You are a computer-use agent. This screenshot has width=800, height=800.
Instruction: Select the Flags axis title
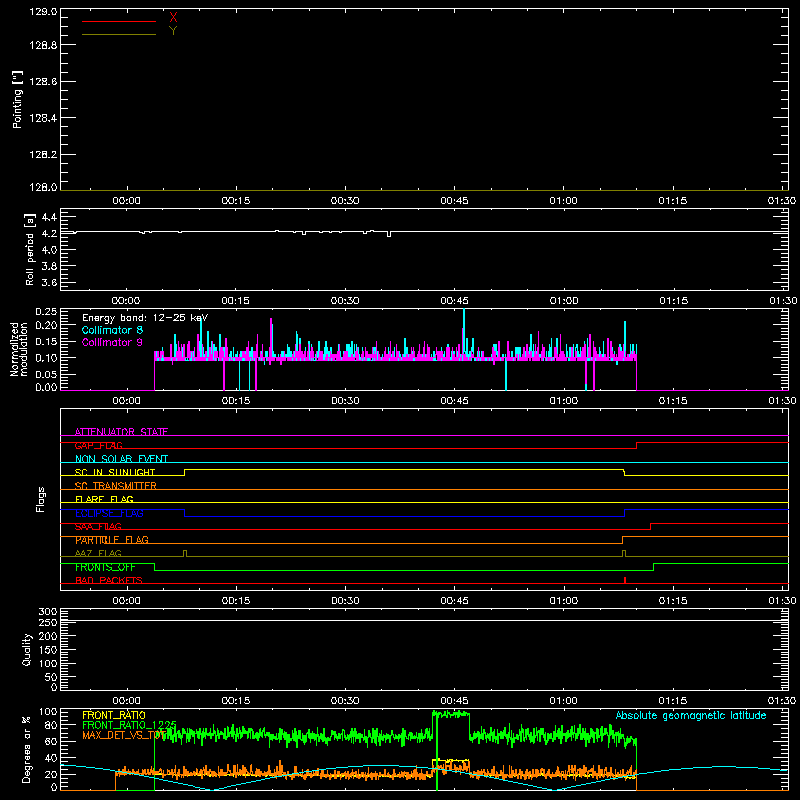point(41,499)
